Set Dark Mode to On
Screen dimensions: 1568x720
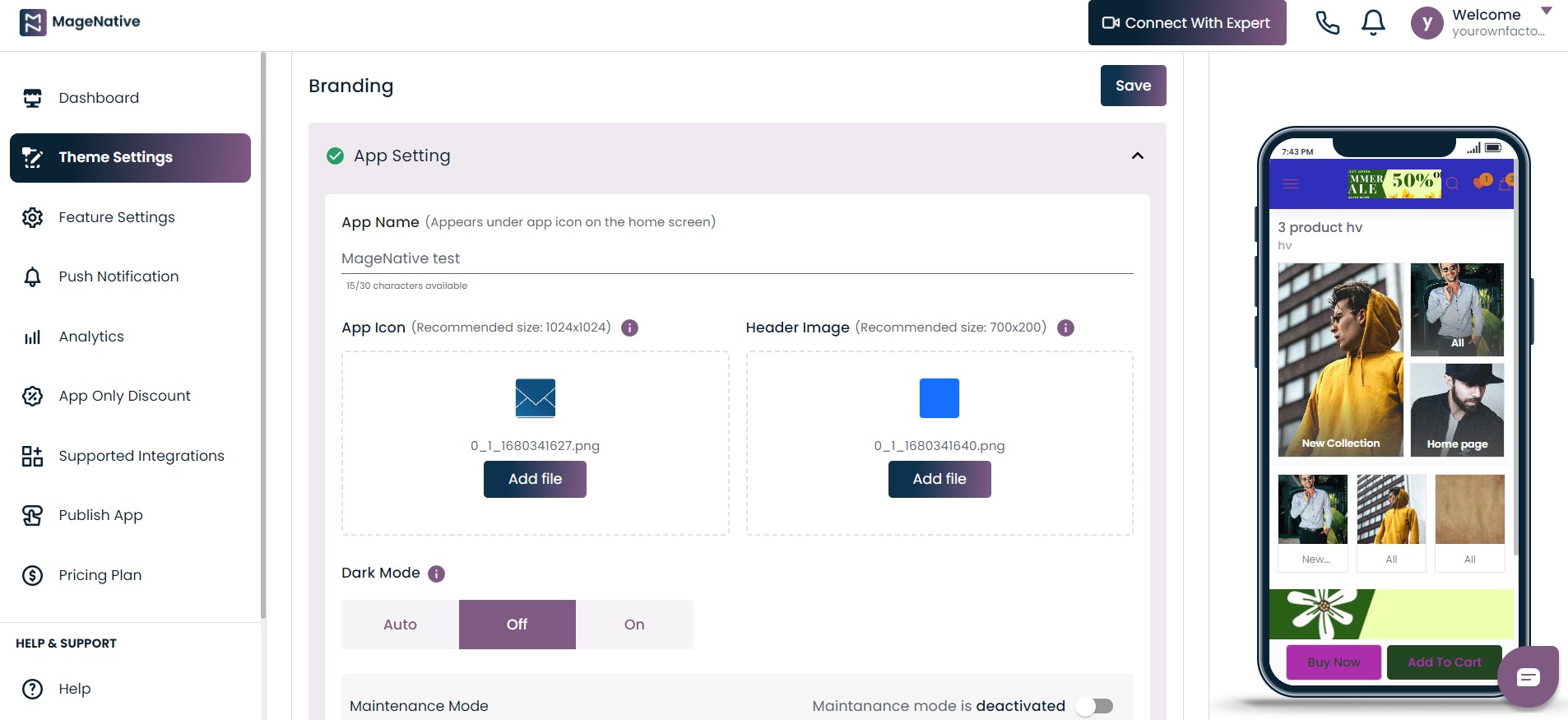point(634,625)
